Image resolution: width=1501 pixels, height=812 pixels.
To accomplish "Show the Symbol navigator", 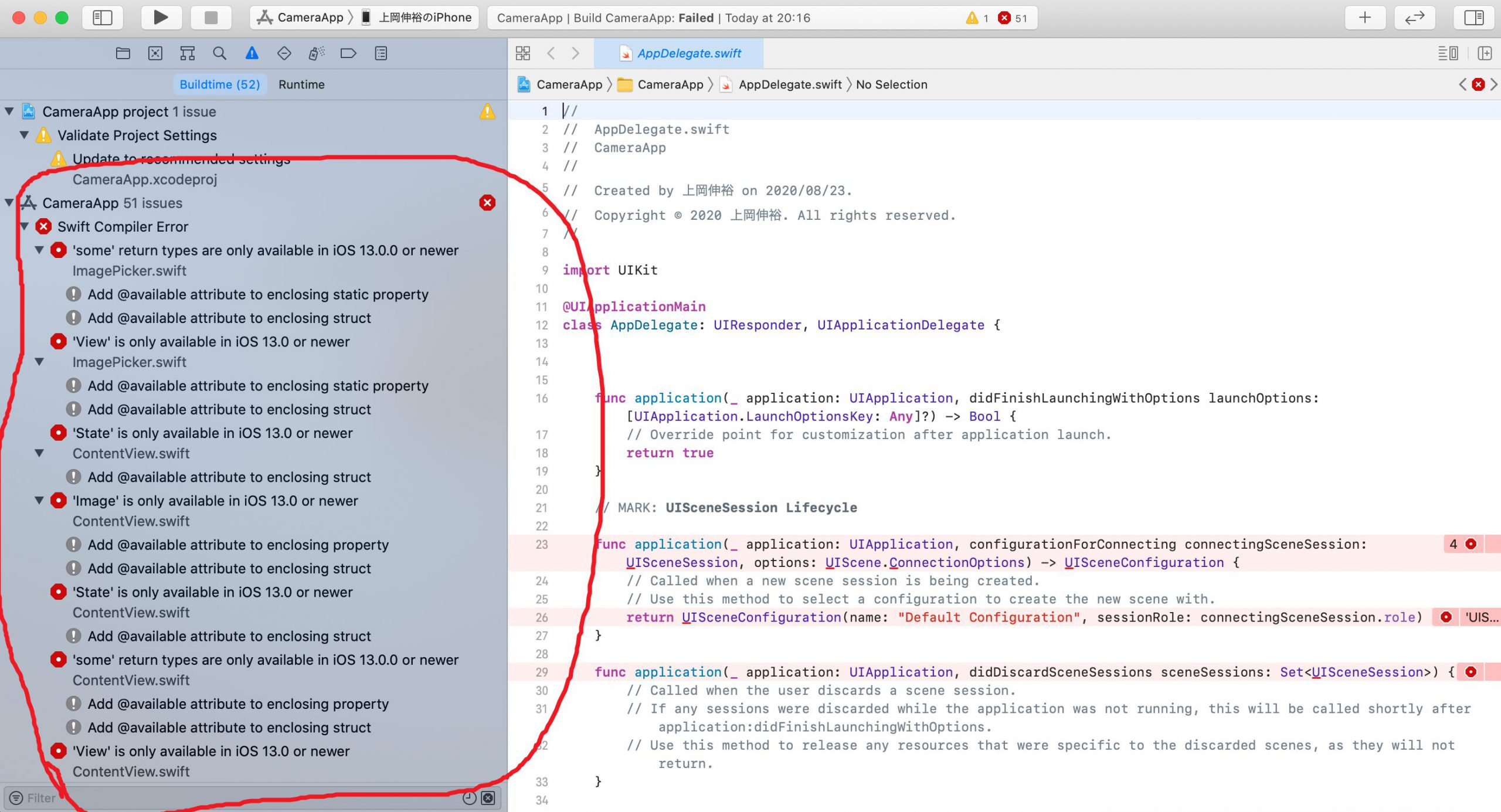I will 188,53.
